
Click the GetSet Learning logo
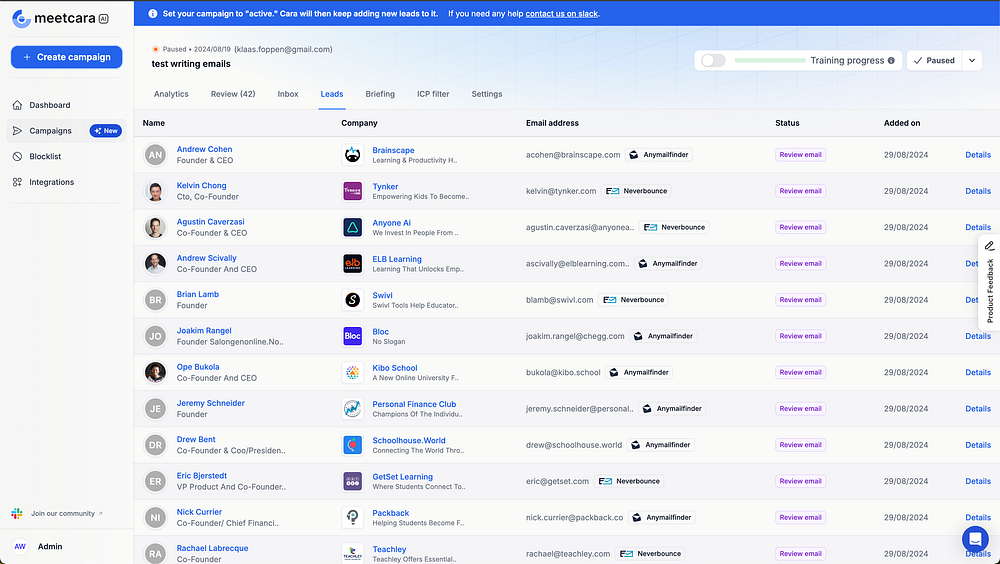click(x=353, y=481)
